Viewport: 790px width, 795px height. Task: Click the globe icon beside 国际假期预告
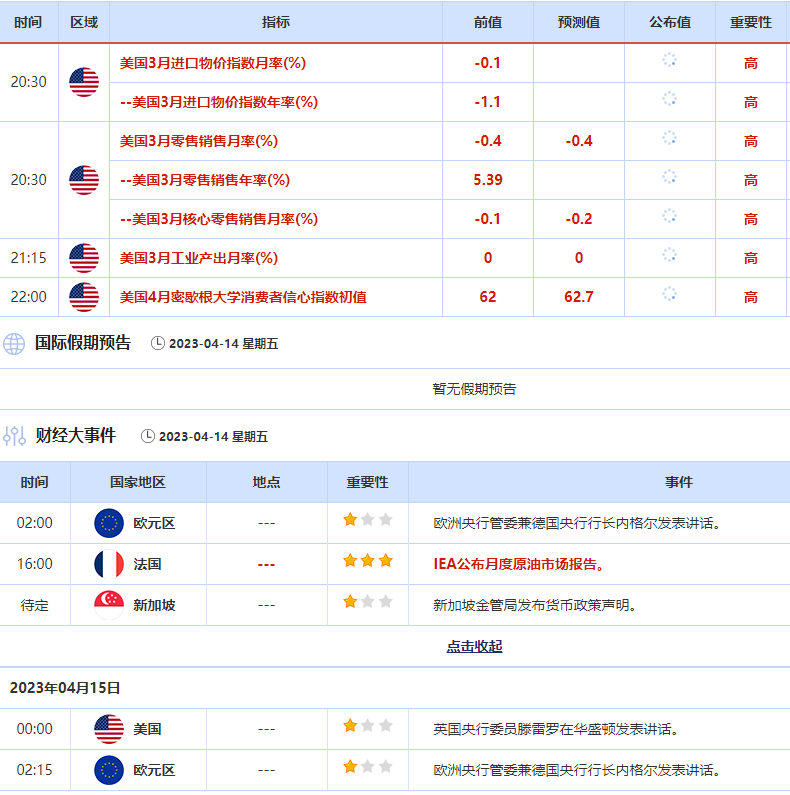[x=14, y=344]
